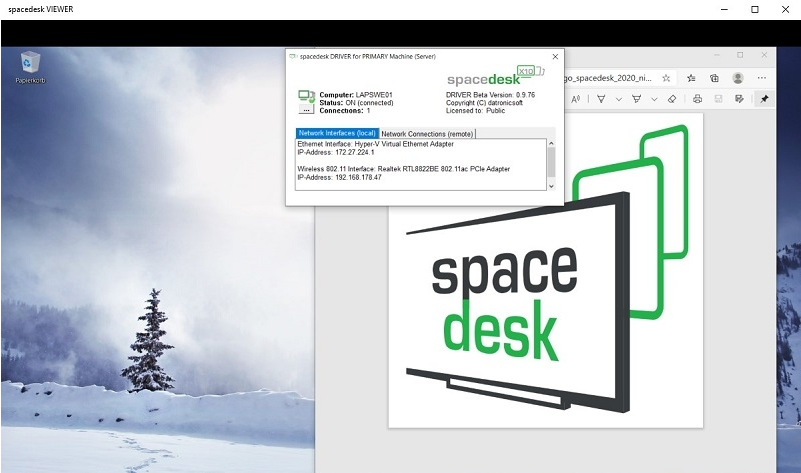Click the Copyright (C) datronicsoft text
Viewport: 801px width, 473px height.
click(484, 103)
